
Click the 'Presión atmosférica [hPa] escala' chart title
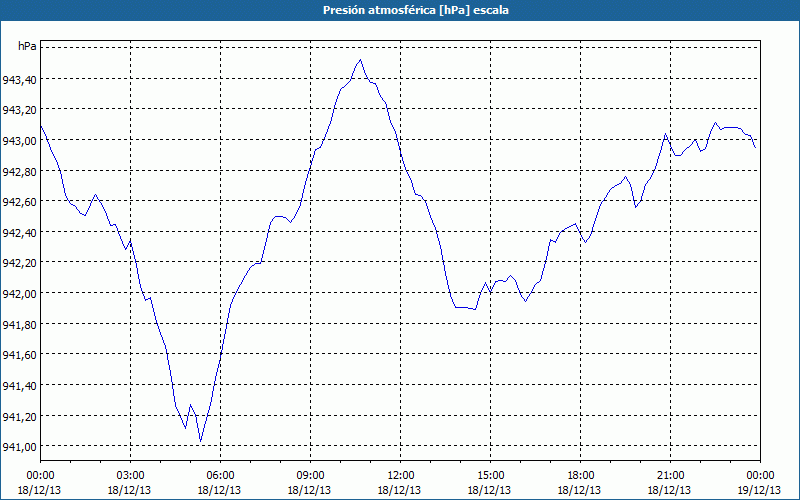pos(416,10)
